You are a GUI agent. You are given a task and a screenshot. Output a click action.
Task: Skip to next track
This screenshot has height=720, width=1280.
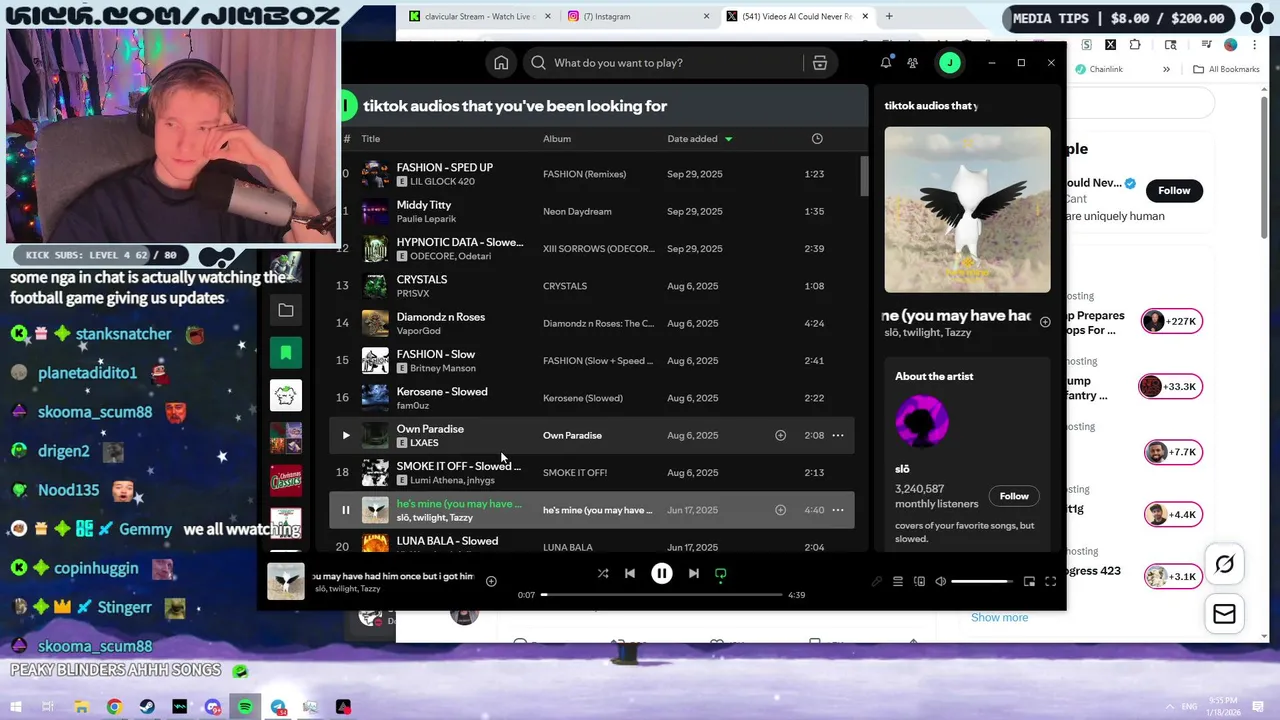[694, 574]
